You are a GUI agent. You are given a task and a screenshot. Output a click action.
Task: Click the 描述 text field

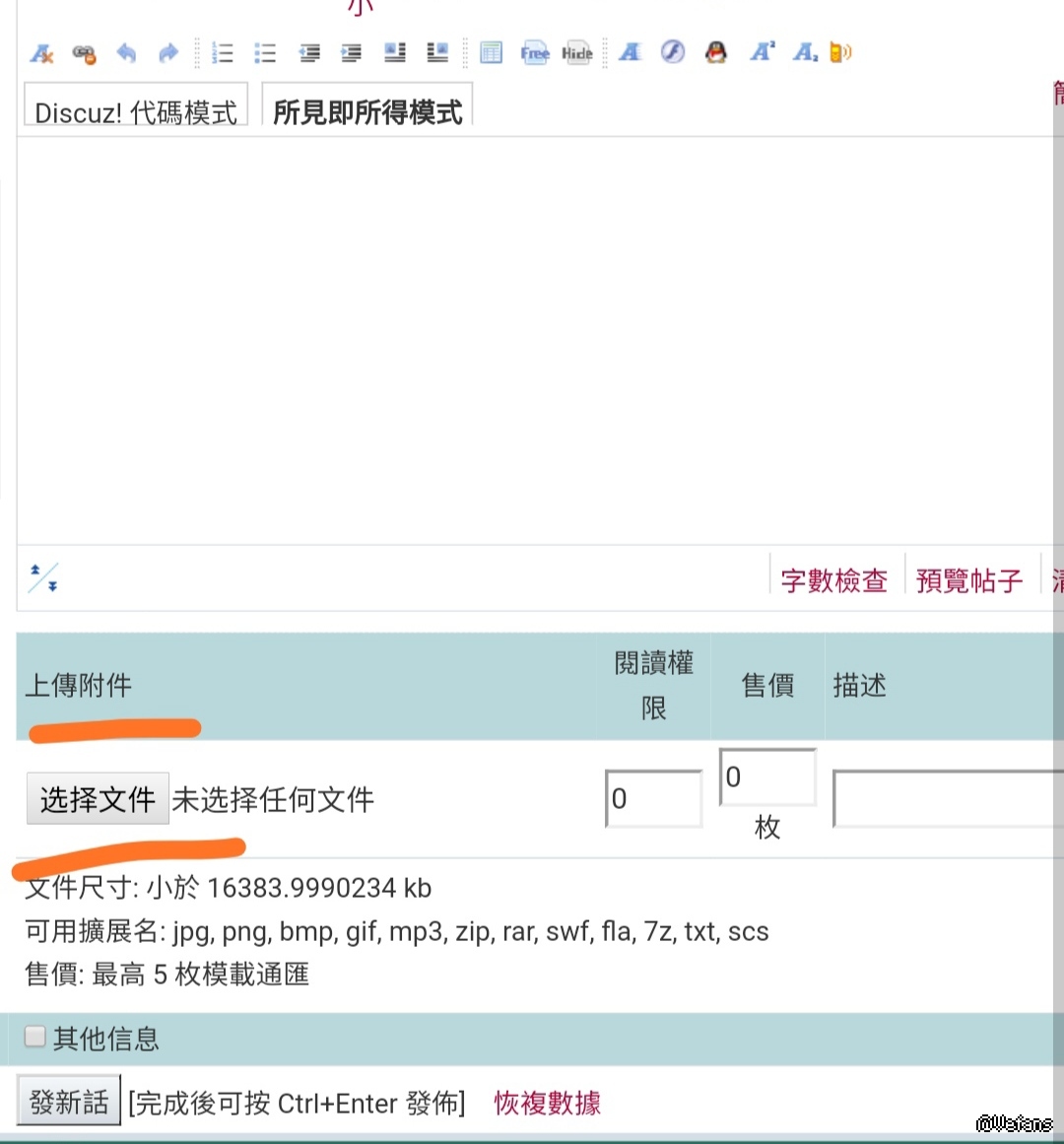click(x=948, y=799)
